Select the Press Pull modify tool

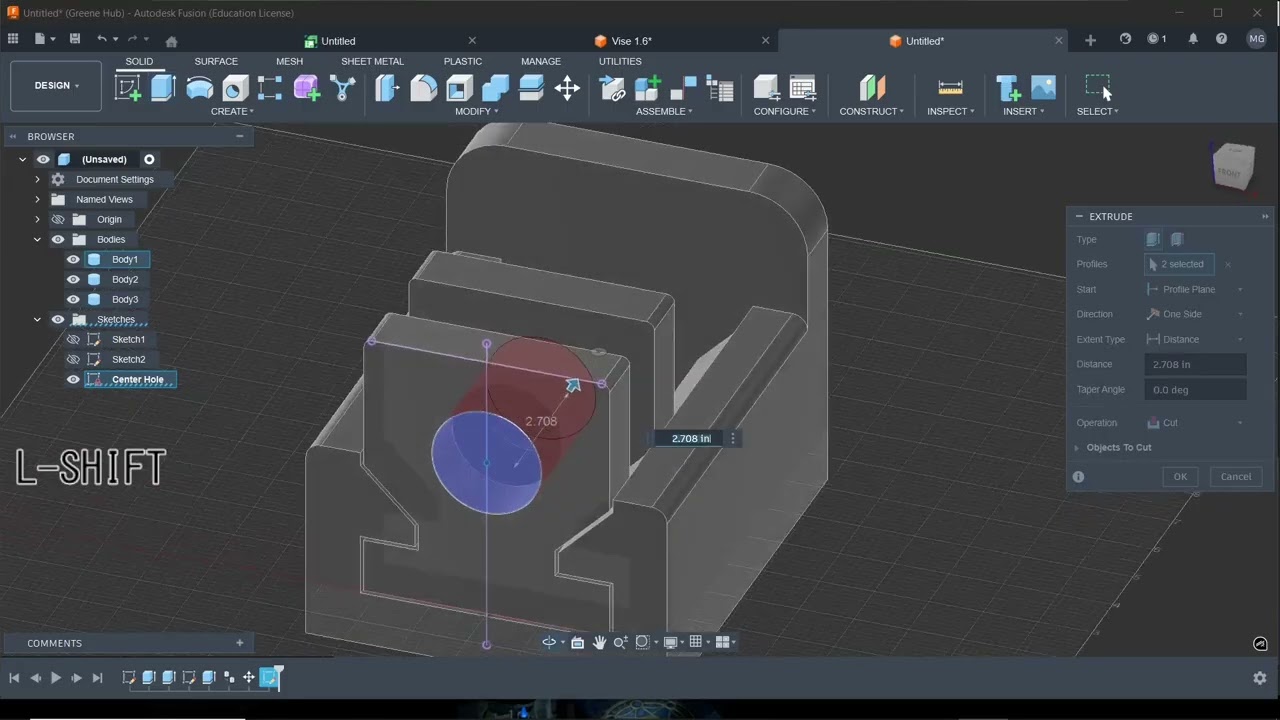point(387,88)
